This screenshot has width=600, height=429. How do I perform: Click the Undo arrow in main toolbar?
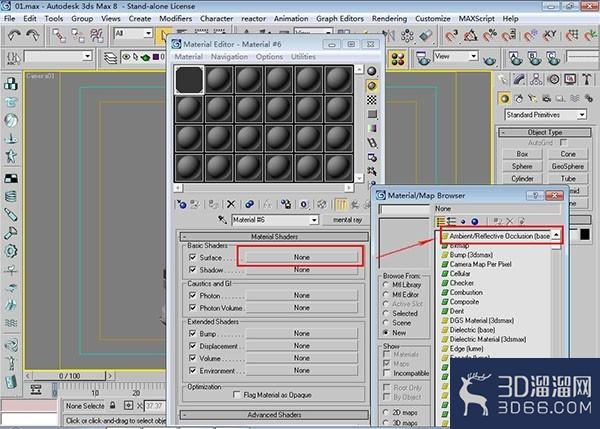point(14,36)
